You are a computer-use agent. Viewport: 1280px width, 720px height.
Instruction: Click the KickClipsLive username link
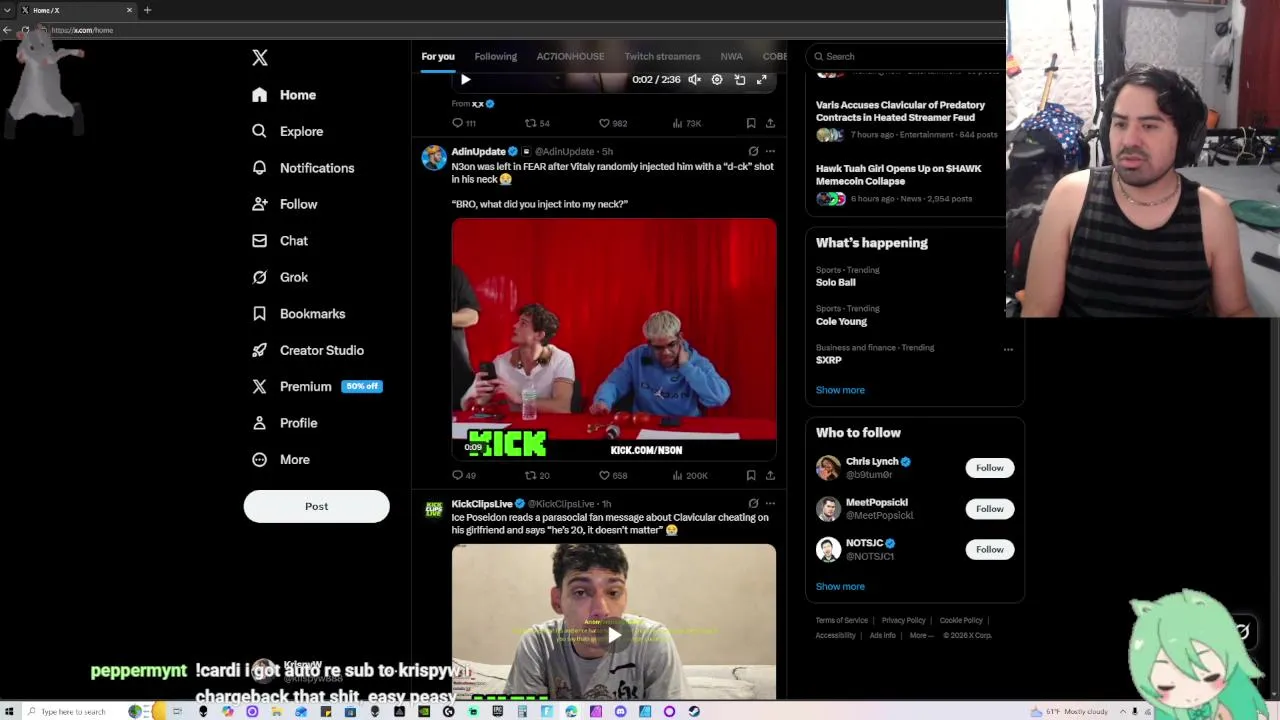pyautogui.click(x=481, y=503)
